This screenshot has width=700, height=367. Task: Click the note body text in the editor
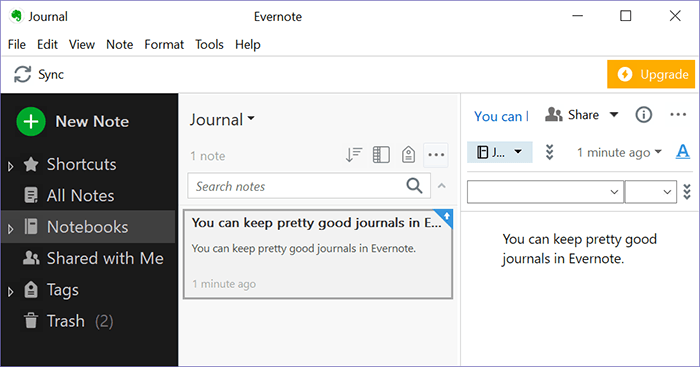[x=579, y=249]
